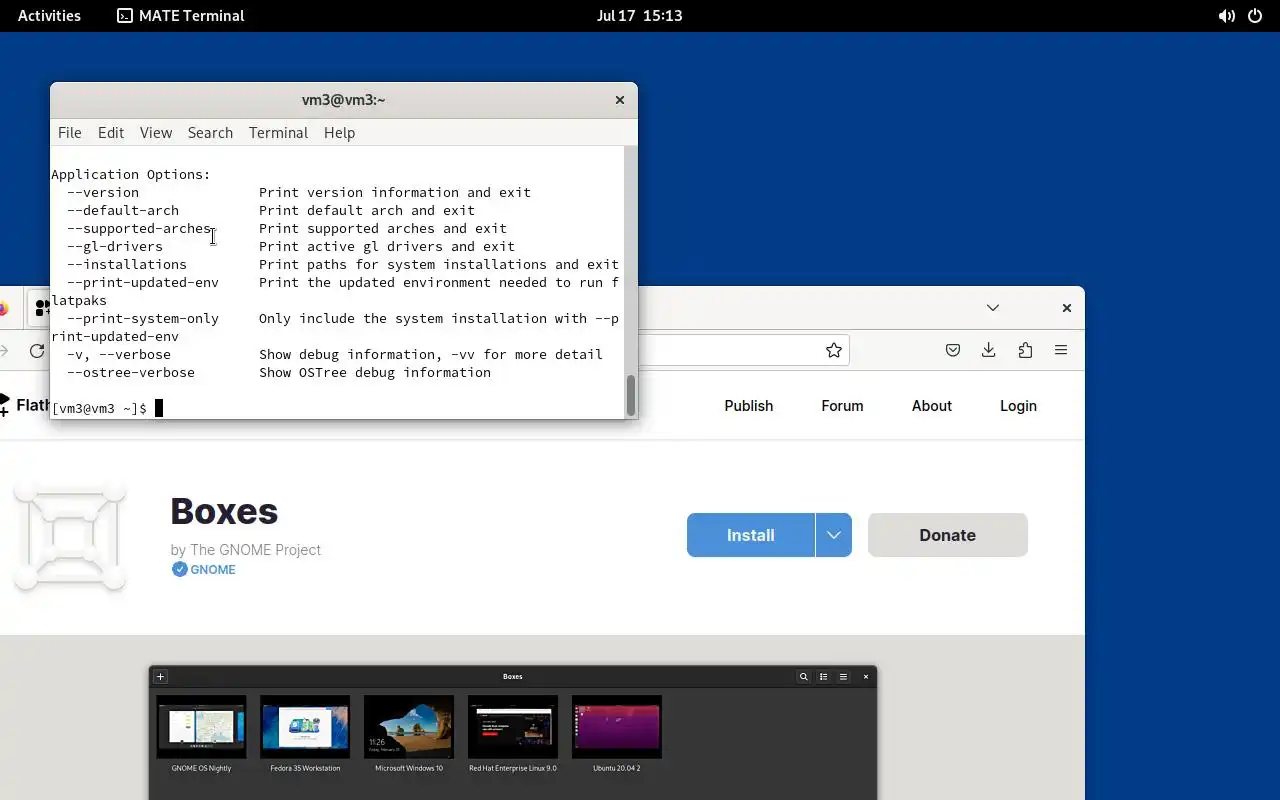
Task: Click the Firefox list all tabs chevron
Action: click(993, 308)
